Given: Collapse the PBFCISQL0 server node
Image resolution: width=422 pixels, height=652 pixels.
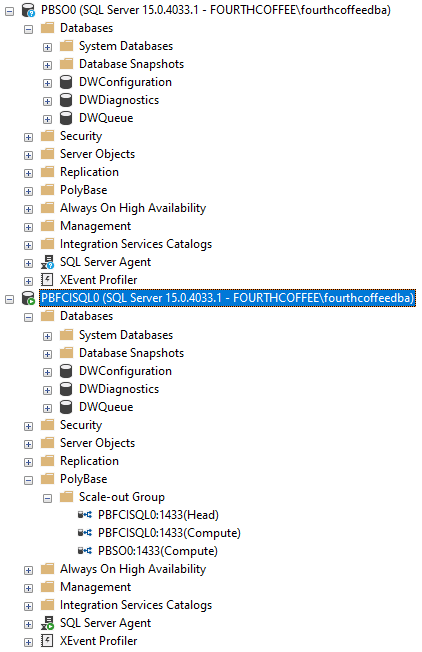Looking at the screenshot, I should [x=9, y=299].
